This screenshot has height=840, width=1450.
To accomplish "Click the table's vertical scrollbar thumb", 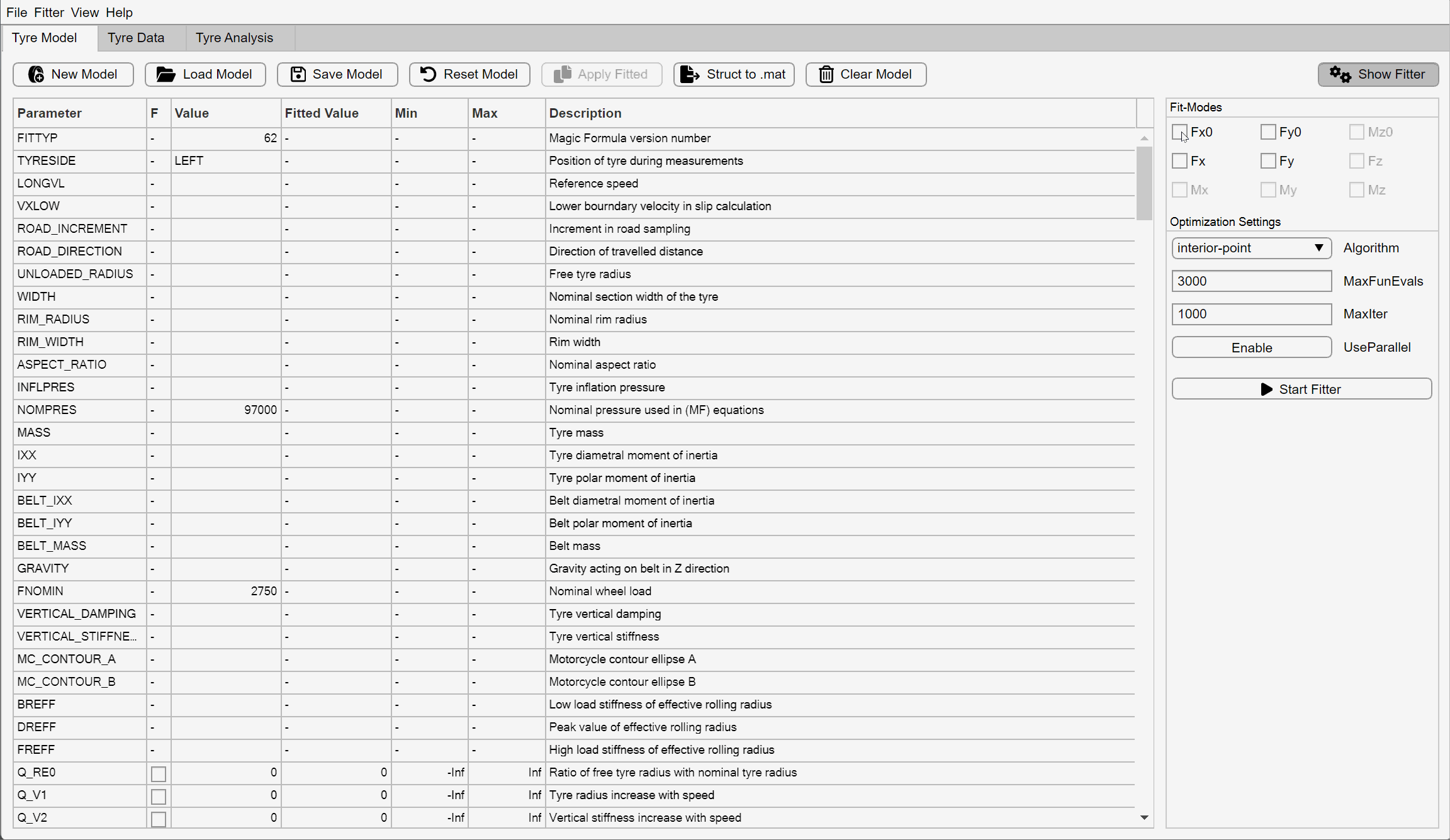I will [x=1144, y=182].
